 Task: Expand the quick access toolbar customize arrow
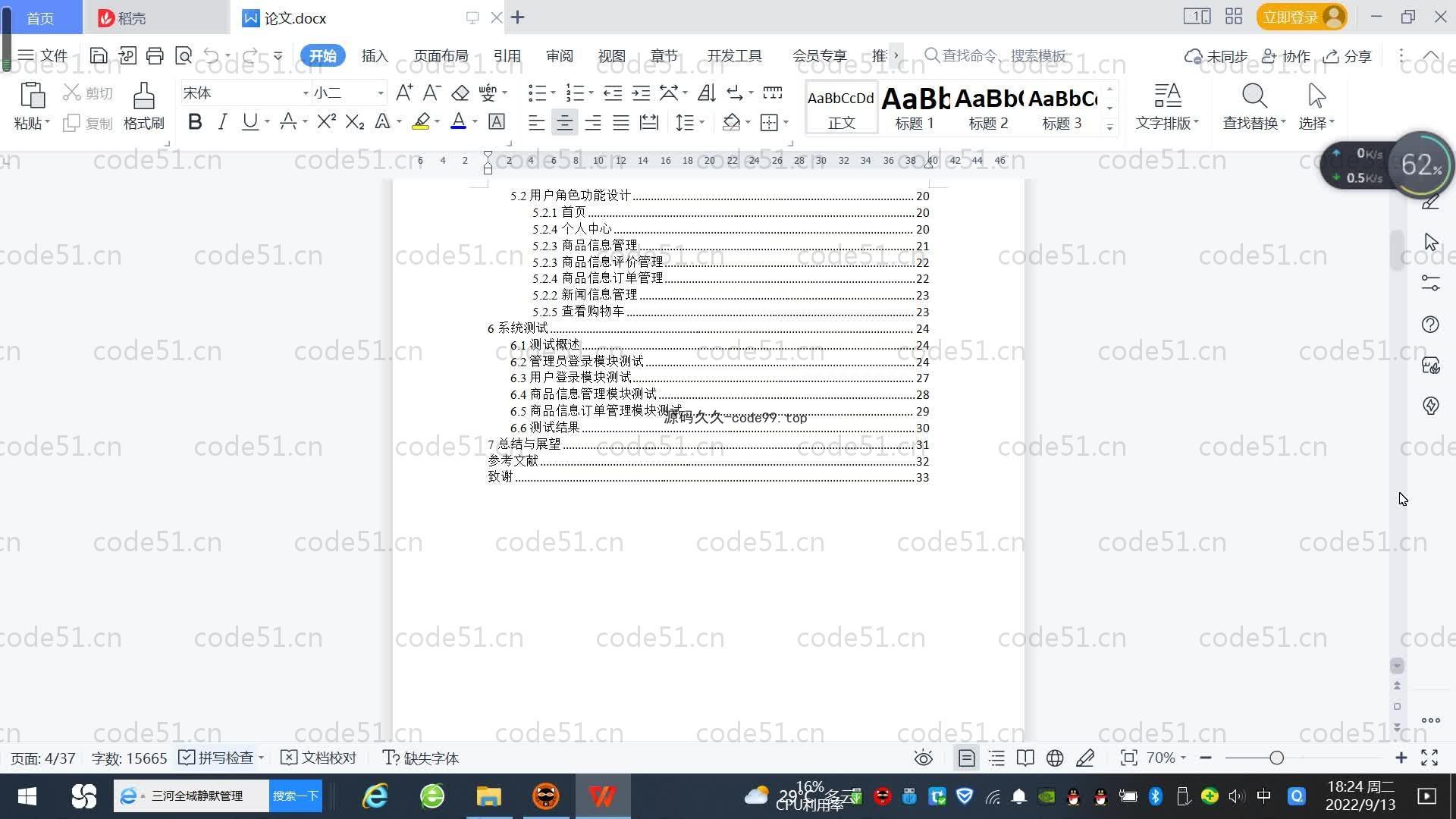tap(278, 55)
